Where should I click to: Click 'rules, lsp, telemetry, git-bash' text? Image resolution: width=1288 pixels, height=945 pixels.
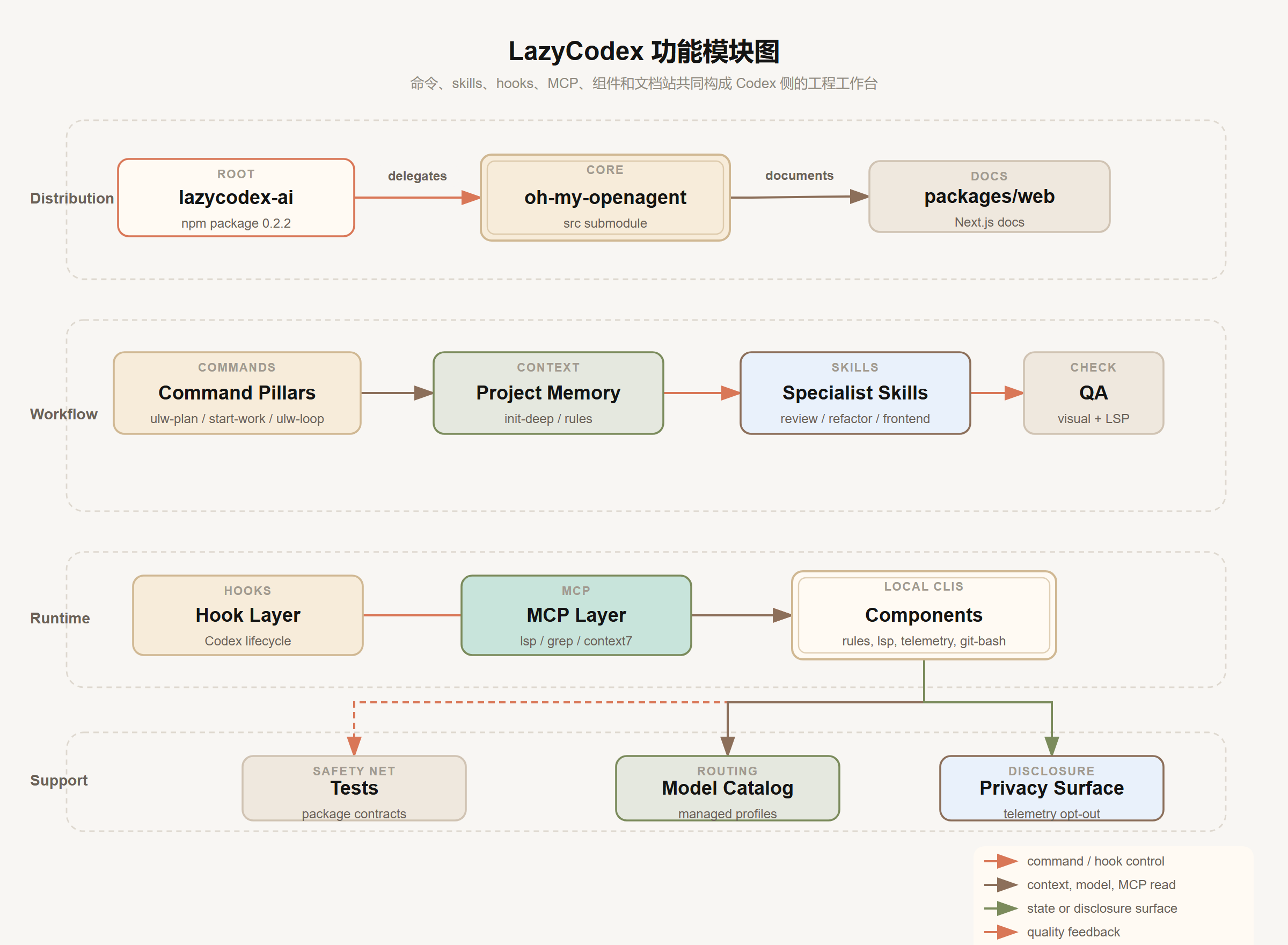[x=923, y=641]
